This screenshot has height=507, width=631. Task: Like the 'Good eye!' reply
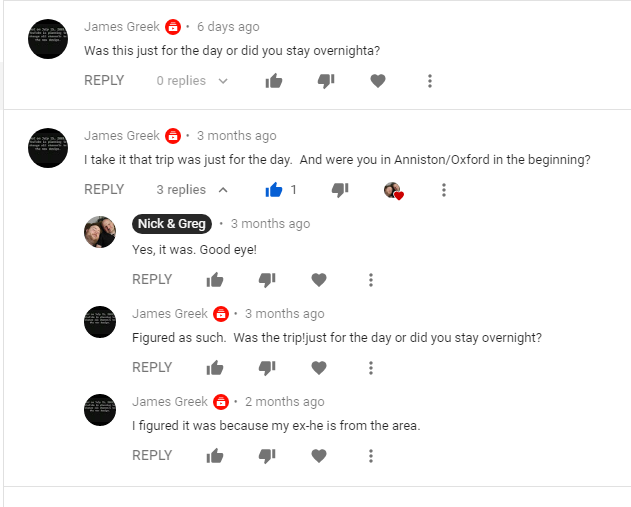point(215,280)
